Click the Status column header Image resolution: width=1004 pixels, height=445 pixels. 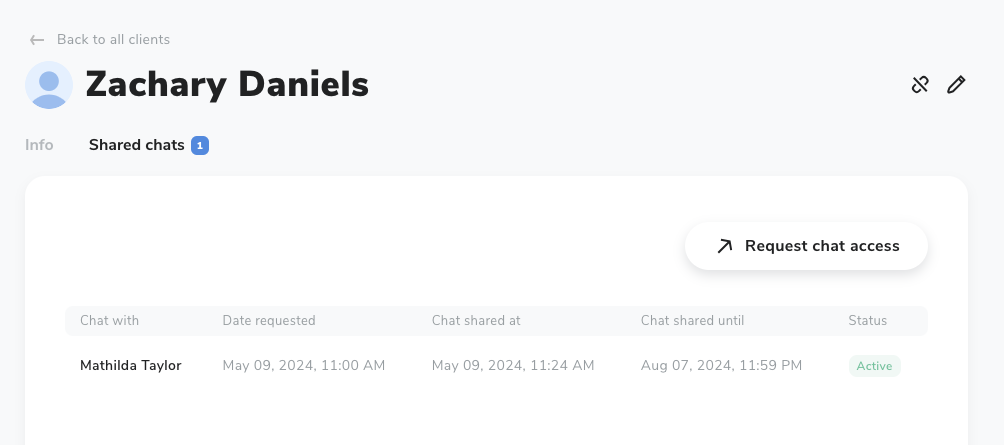point(868,321)
